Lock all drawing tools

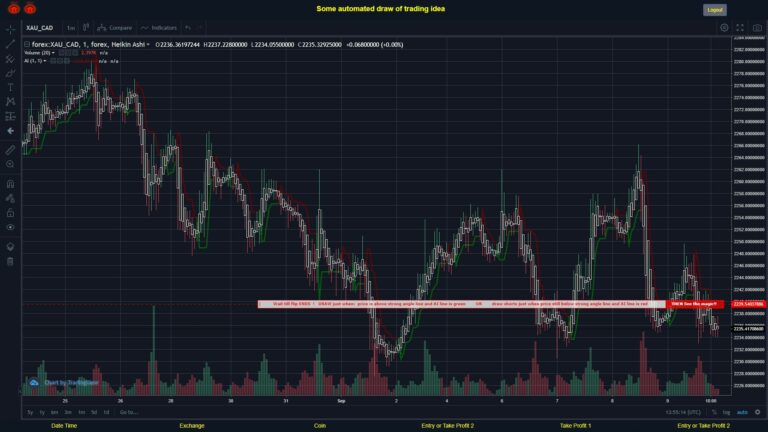point(10,213)
